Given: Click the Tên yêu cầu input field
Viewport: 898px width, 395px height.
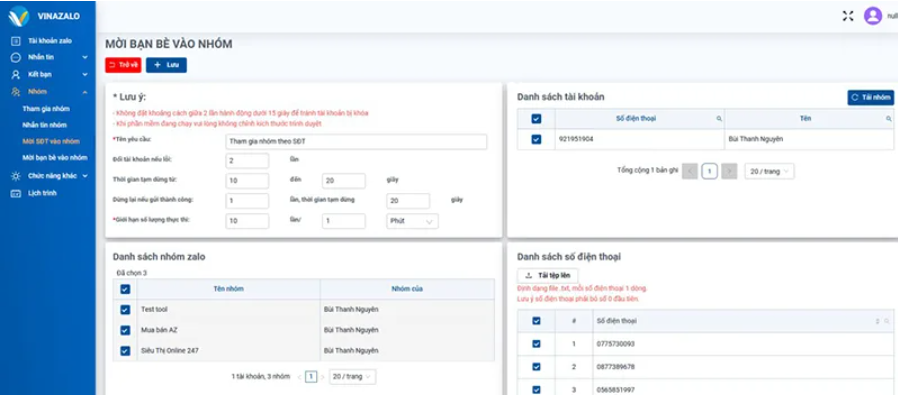Looking at the screenshot, I should 356,141.
